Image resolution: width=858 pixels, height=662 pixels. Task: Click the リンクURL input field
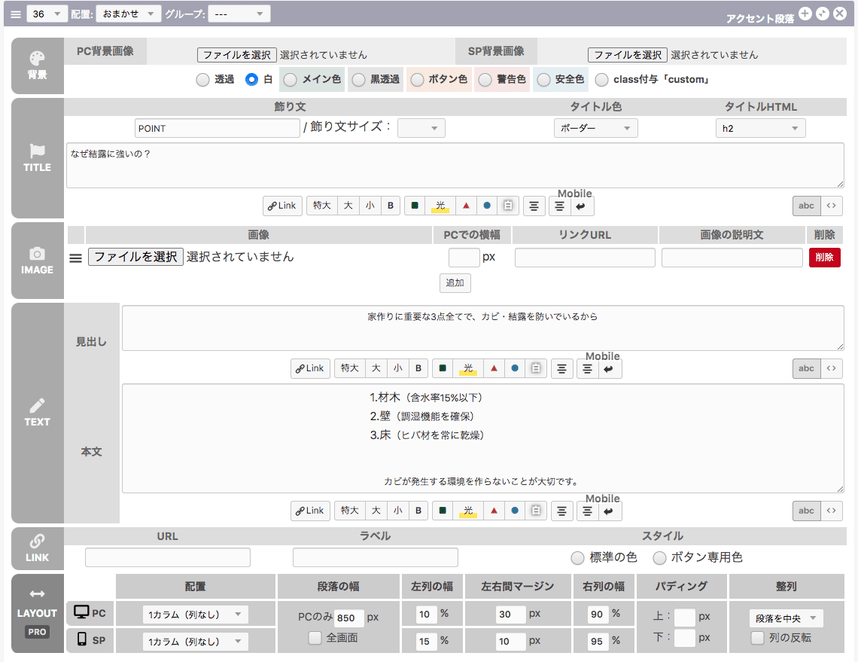click(585, 258)
